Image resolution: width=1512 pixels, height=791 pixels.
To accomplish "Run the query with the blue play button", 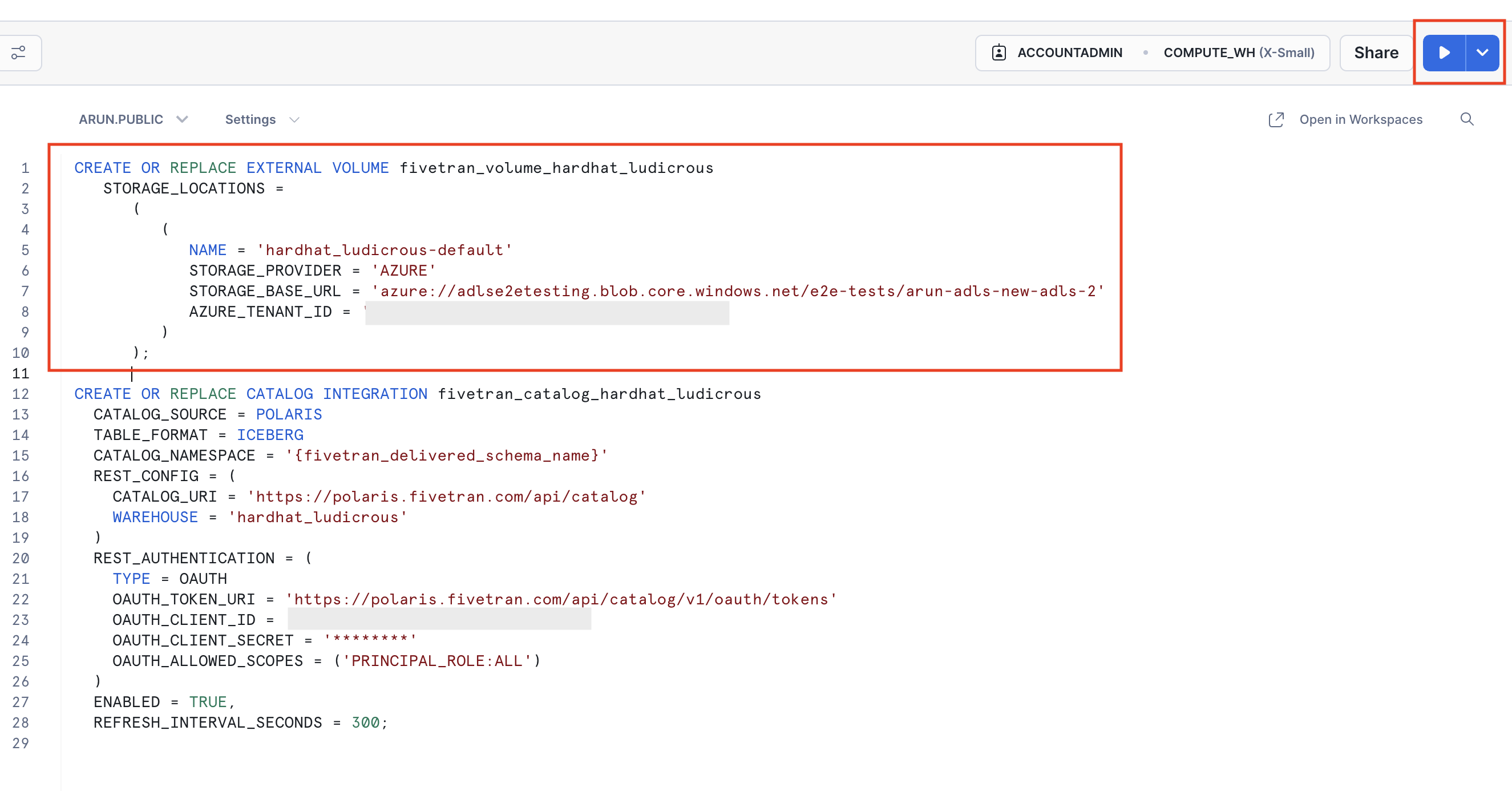I will [x=1444, y=53].
